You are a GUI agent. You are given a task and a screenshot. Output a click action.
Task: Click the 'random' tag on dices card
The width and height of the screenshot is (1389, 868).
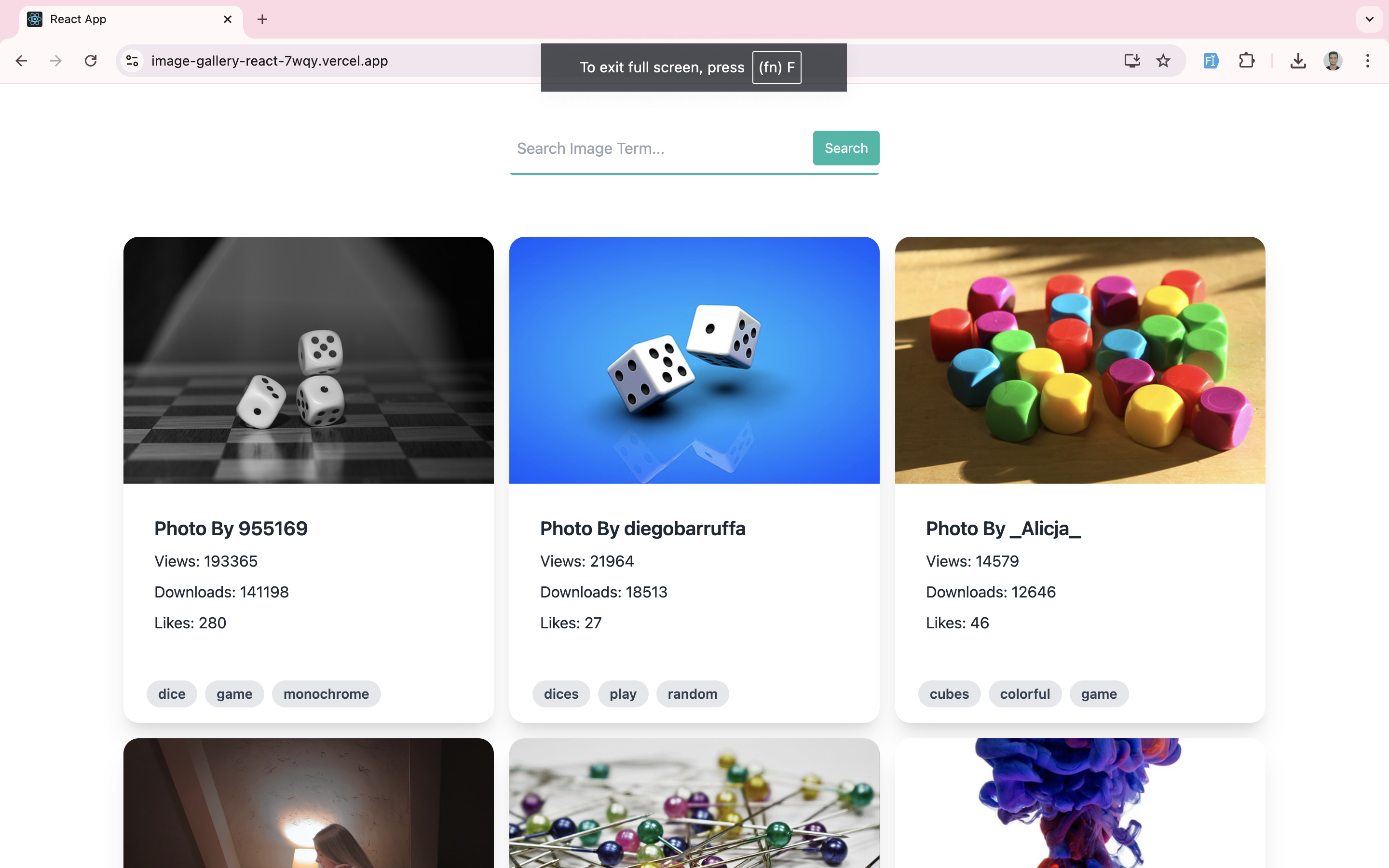point(692,693)
